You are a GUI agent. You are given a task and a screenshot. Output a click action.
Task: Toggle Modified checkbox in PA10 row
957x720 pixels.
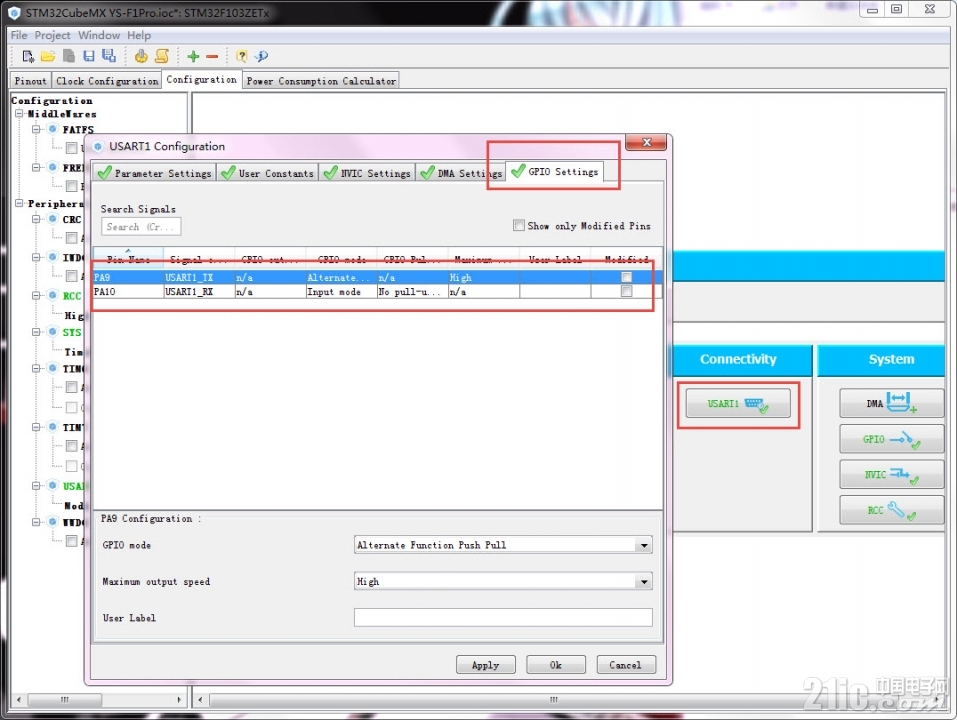point(626,292)
